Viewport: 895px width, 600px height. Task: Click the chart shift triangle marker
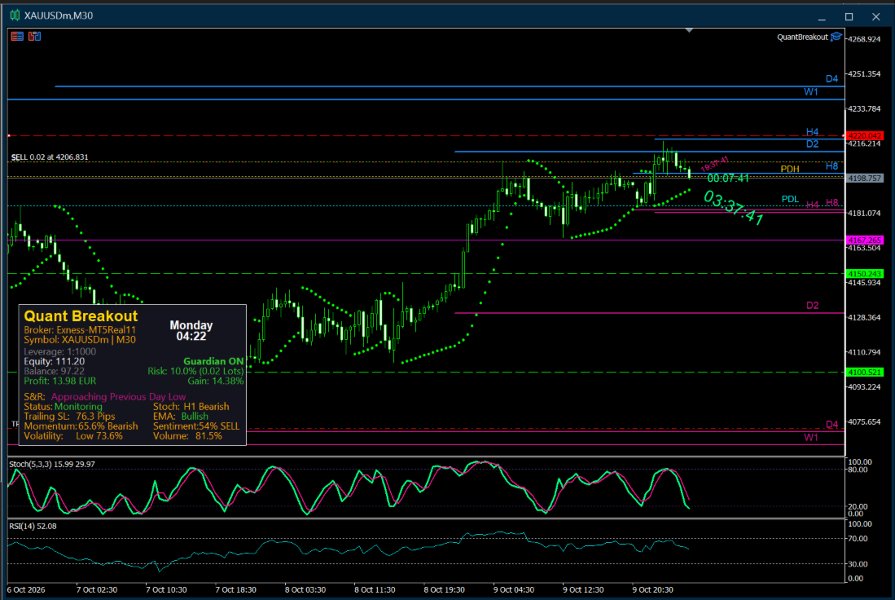point(690,30)
